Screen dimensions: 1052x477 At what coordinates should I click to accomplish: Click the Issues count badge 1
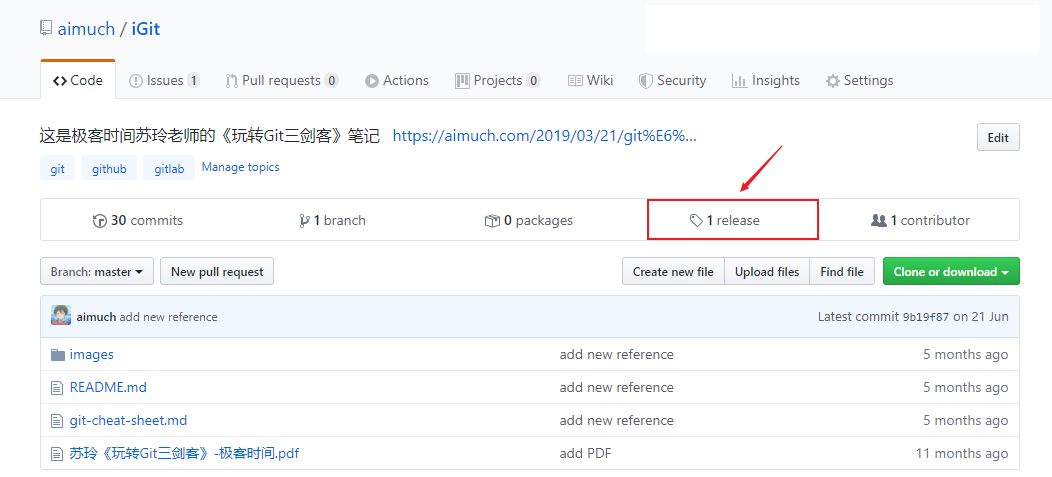point(193,81)
